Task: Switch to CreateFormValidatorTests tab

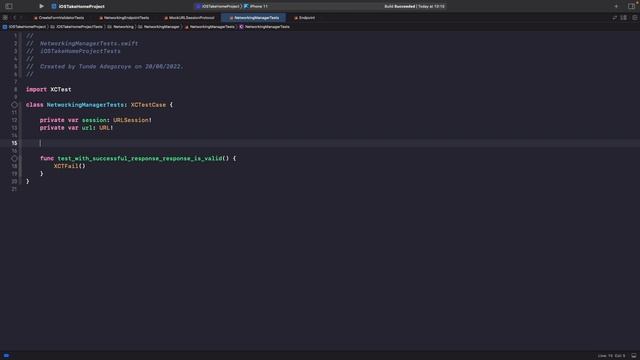Action: point(59,18)
